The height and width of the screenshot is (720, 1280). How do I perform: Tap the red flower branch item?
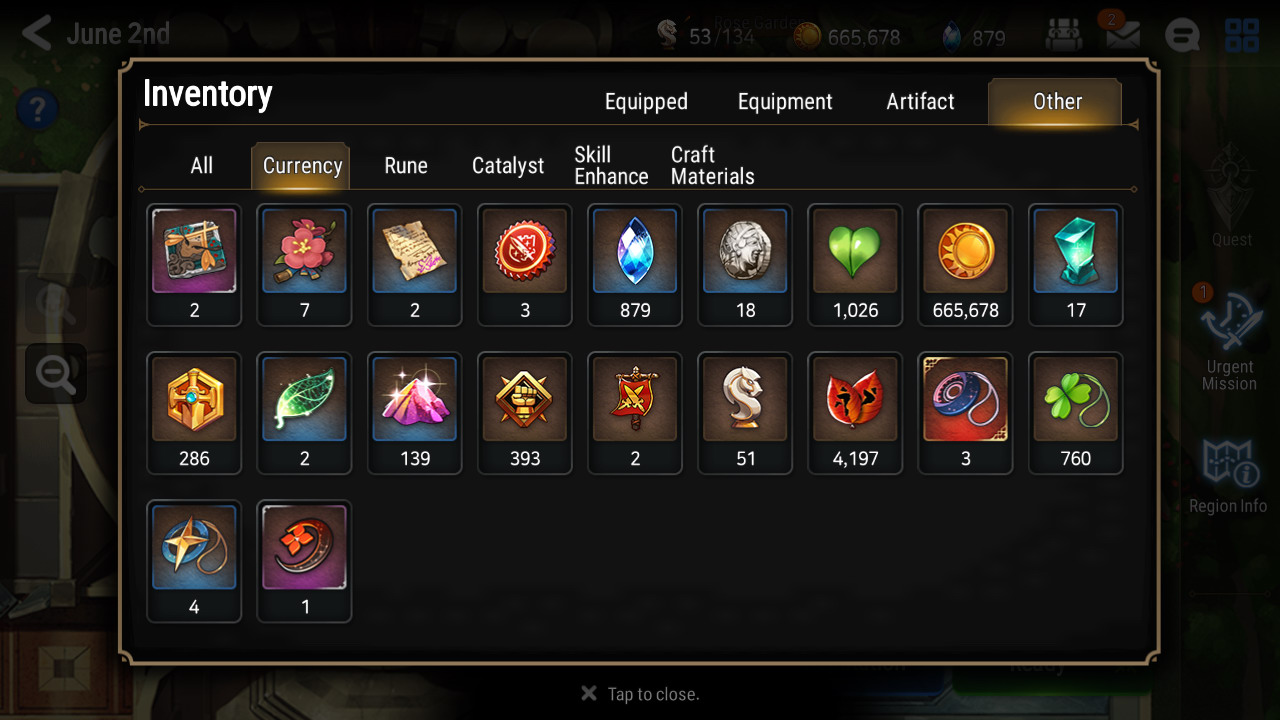[305, 265]
